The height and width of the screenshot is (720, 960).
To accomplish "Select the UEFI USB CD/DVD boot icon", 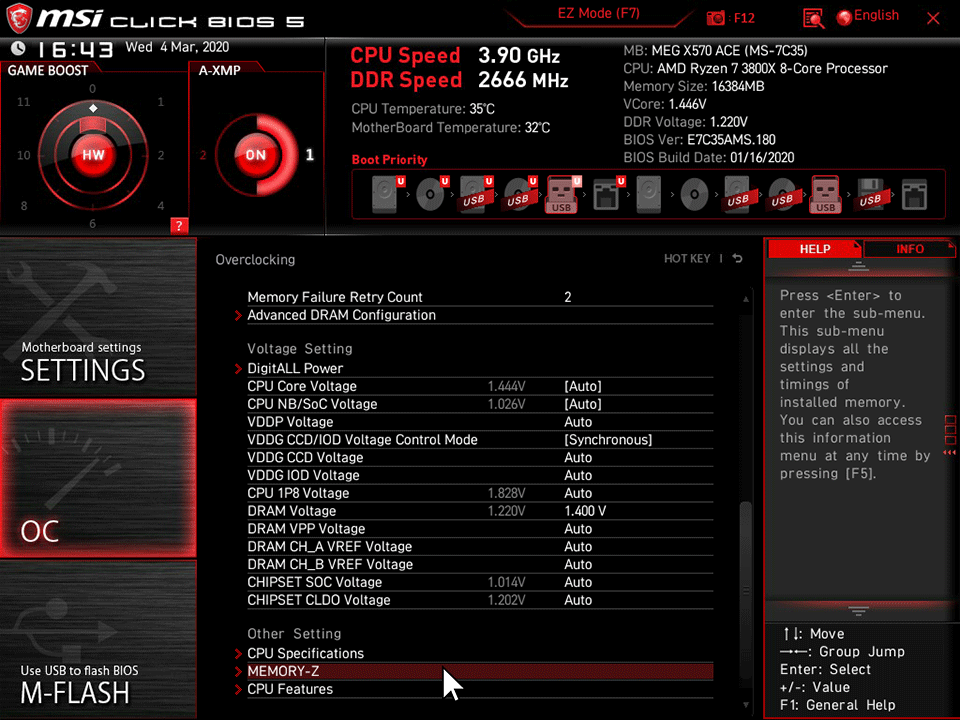I will click(520, 194).
